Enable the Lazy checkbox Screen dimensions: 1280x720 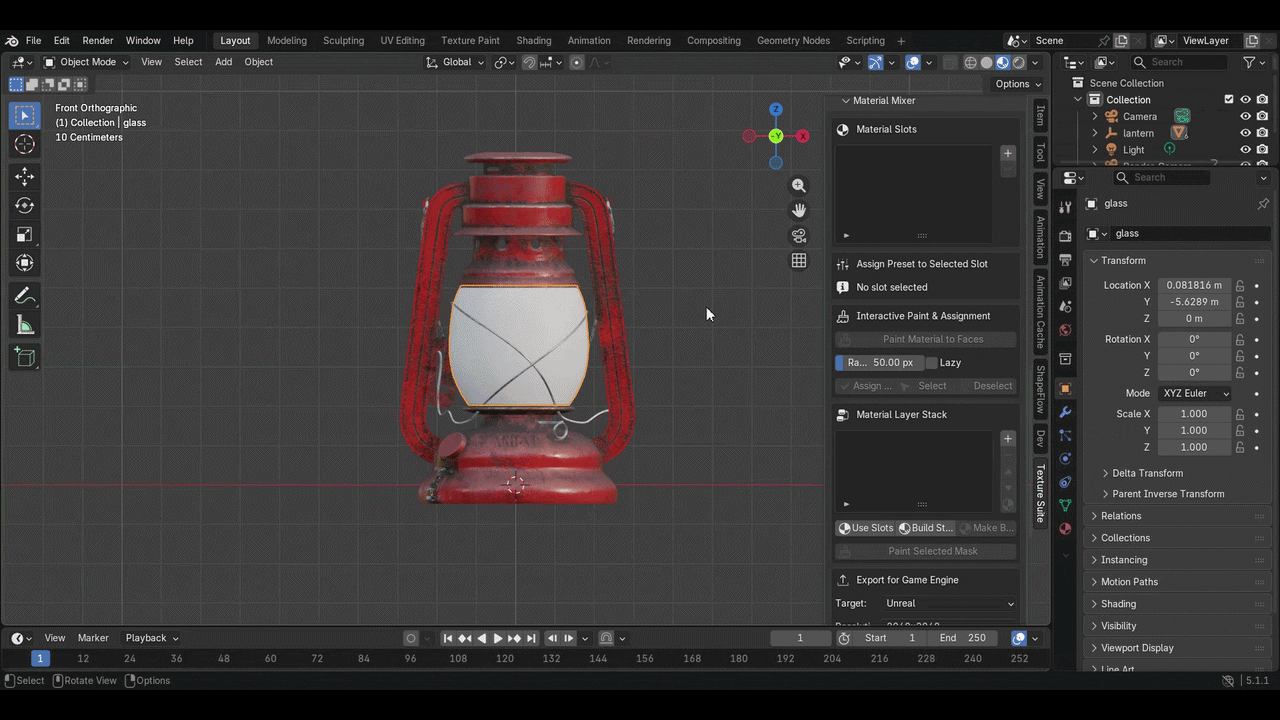tap(932, 363)
